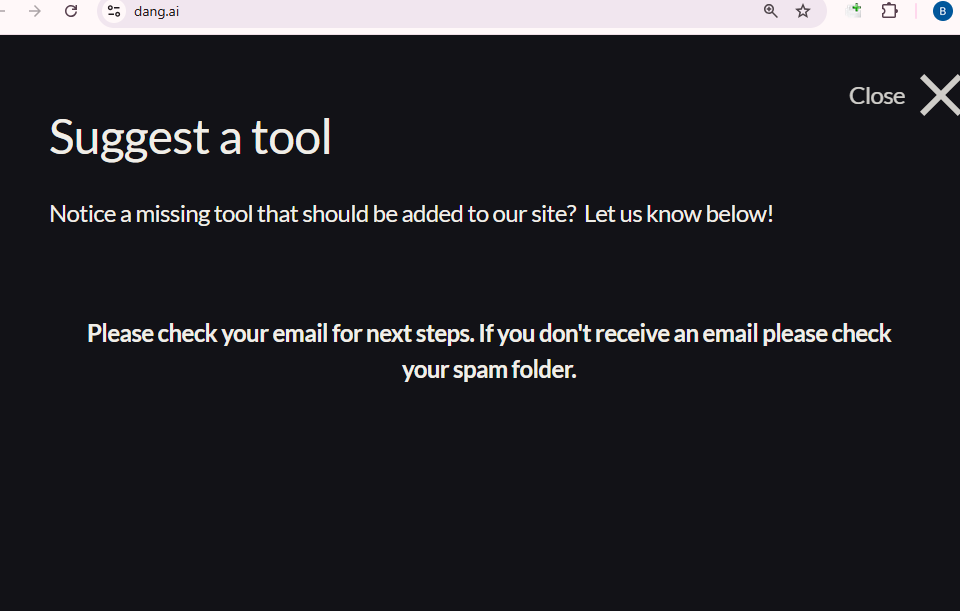Image resolution: width=960 pixels, height=611 pixels.
Task: Open the profile avatar labeled B
Action: coord(942,11)
